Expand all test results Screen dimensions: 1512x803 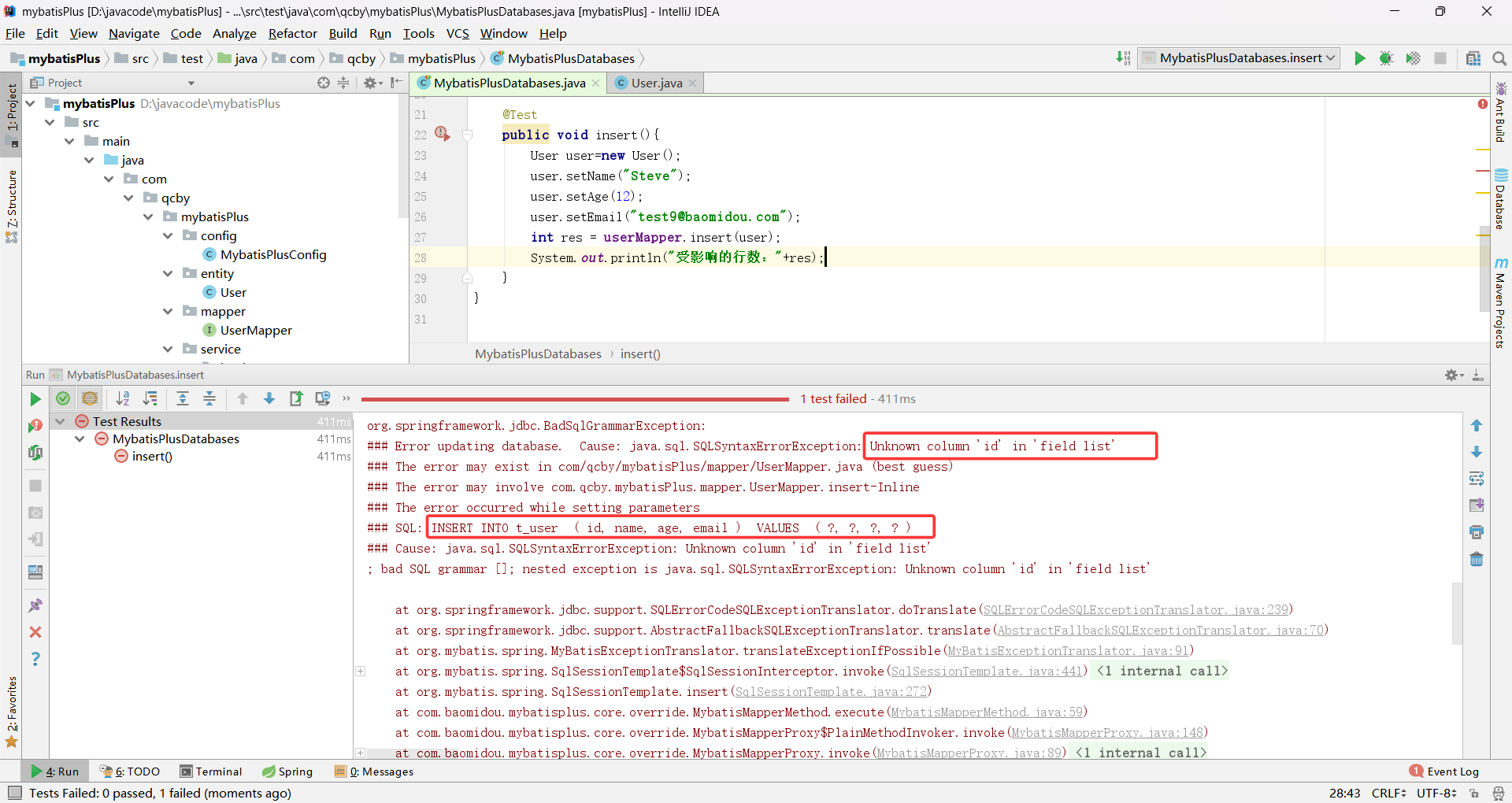tap(183, 398)
